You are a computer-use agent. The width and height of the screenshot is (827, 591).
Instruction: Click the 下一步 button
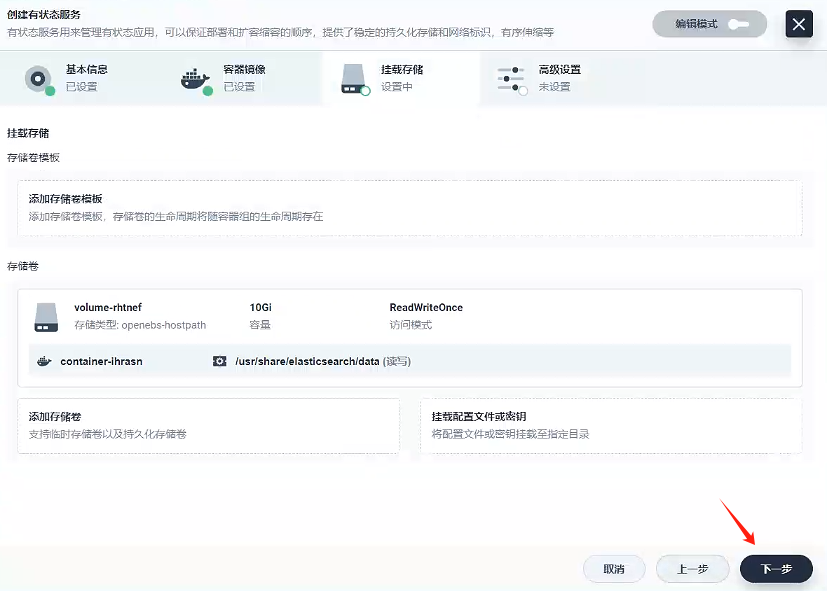(776, 569)
